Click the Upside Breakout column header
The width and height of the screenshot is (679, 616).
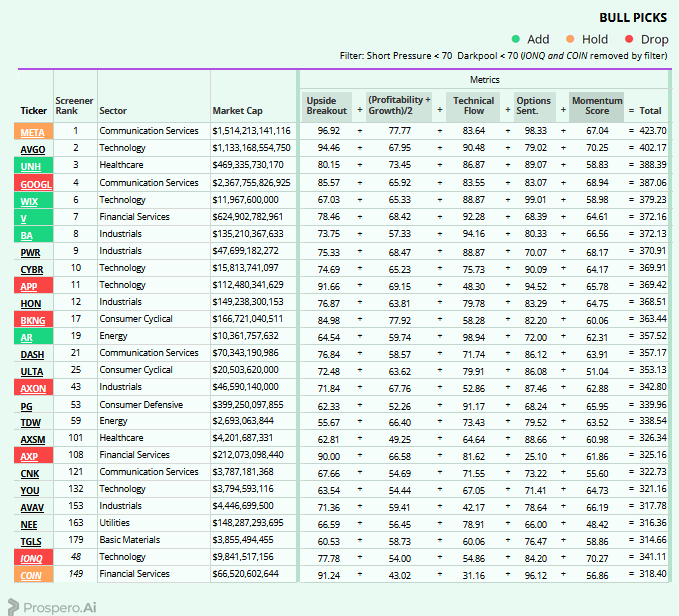tap(327, 106)
